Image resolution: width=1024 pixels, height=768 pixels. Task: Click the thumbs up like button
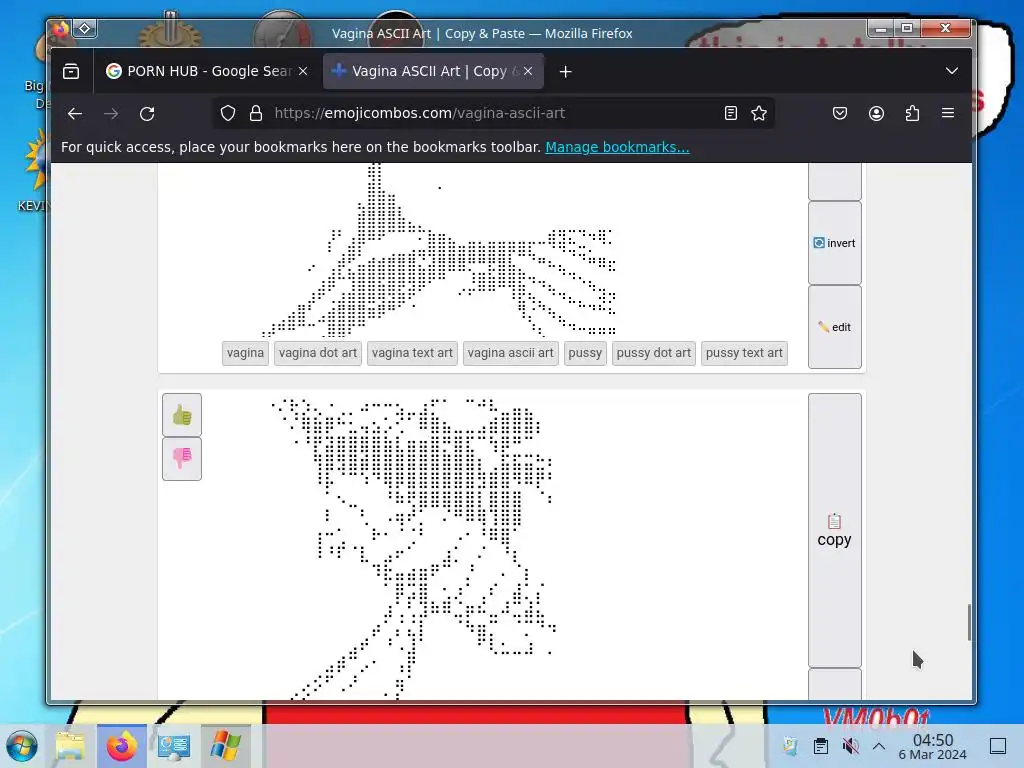tap(182, 415)
